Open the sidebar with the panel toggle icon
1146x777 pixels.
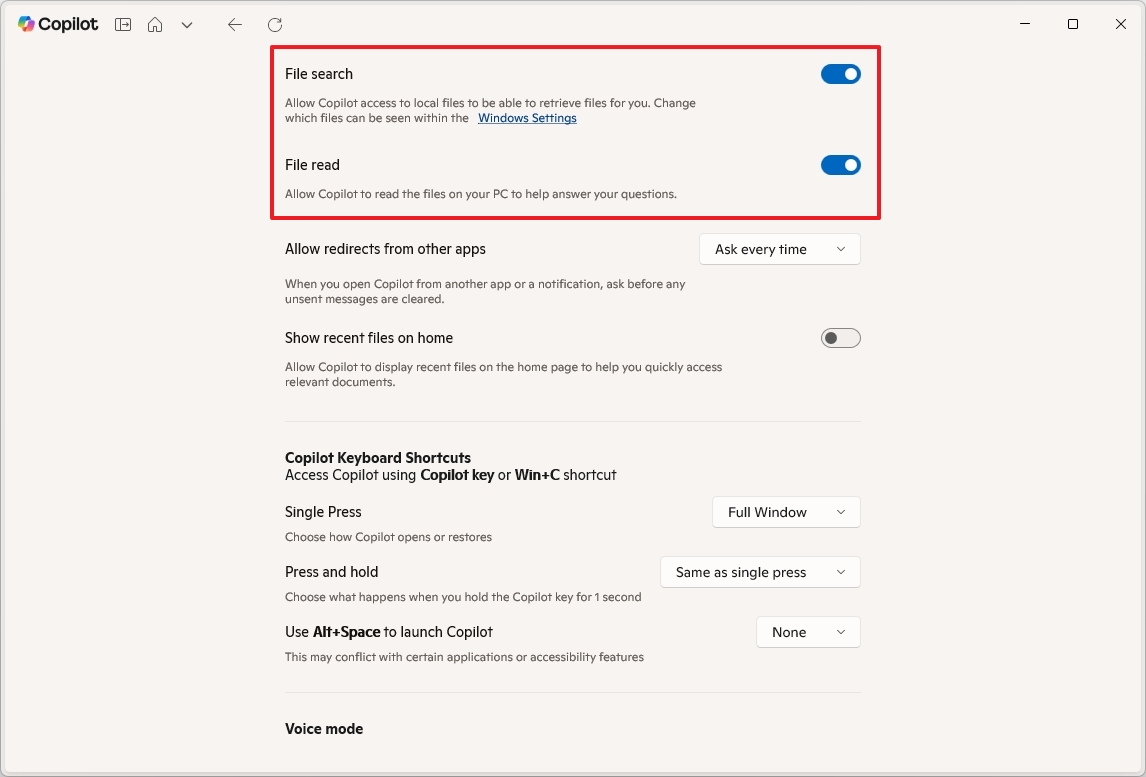coord(122,24)
